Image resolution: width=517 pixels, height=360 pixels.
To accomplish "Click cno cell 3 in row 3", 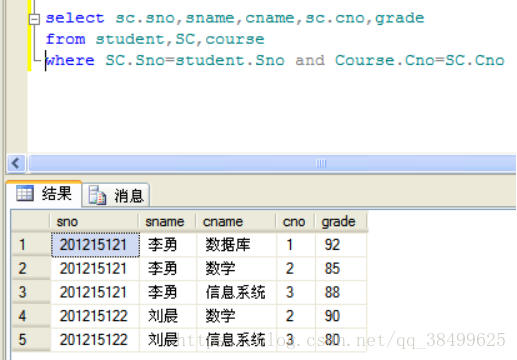I will (x=296, y=292).
